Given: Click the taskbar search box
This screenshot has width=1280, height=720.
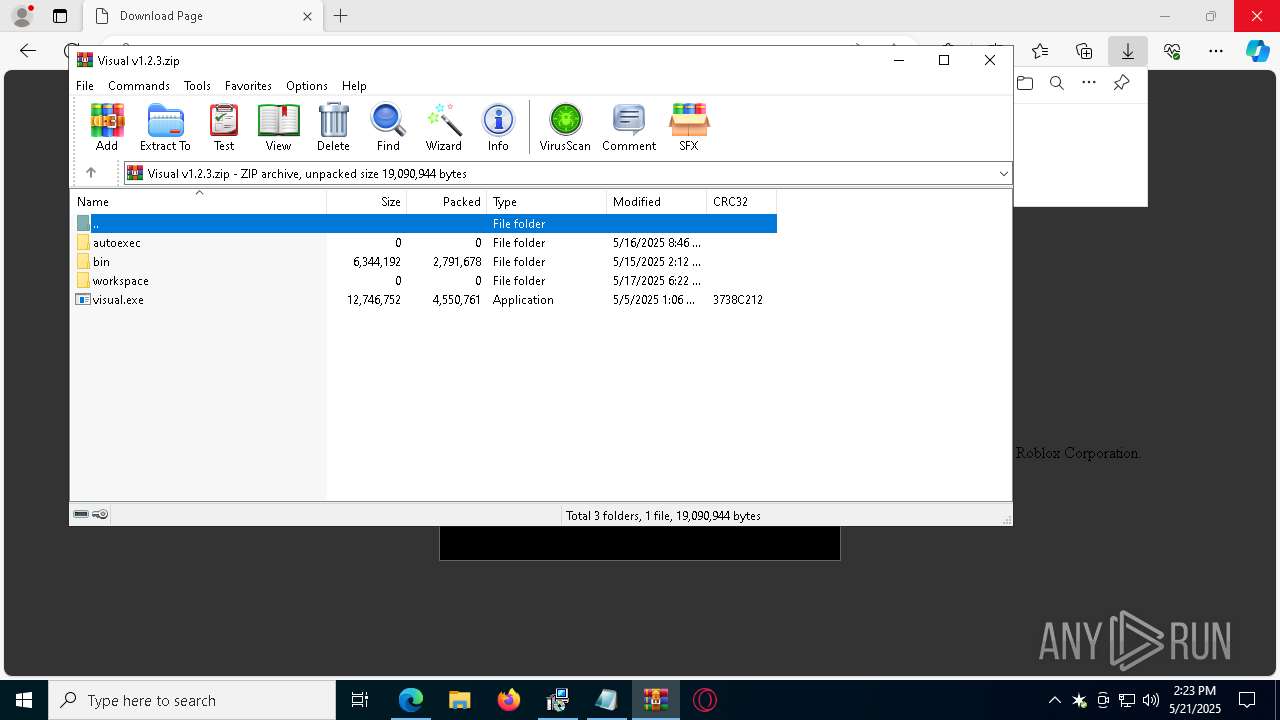Looking at the screenshot, I should pyautogui.click(x=192, y=700).
